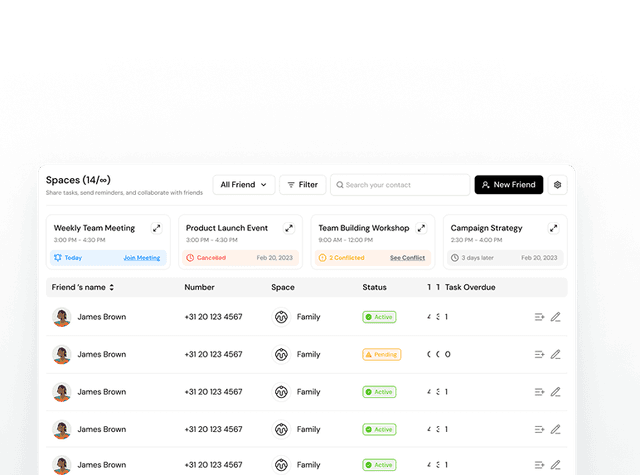Expand the Product Launch Event card

tap(289, 228)
